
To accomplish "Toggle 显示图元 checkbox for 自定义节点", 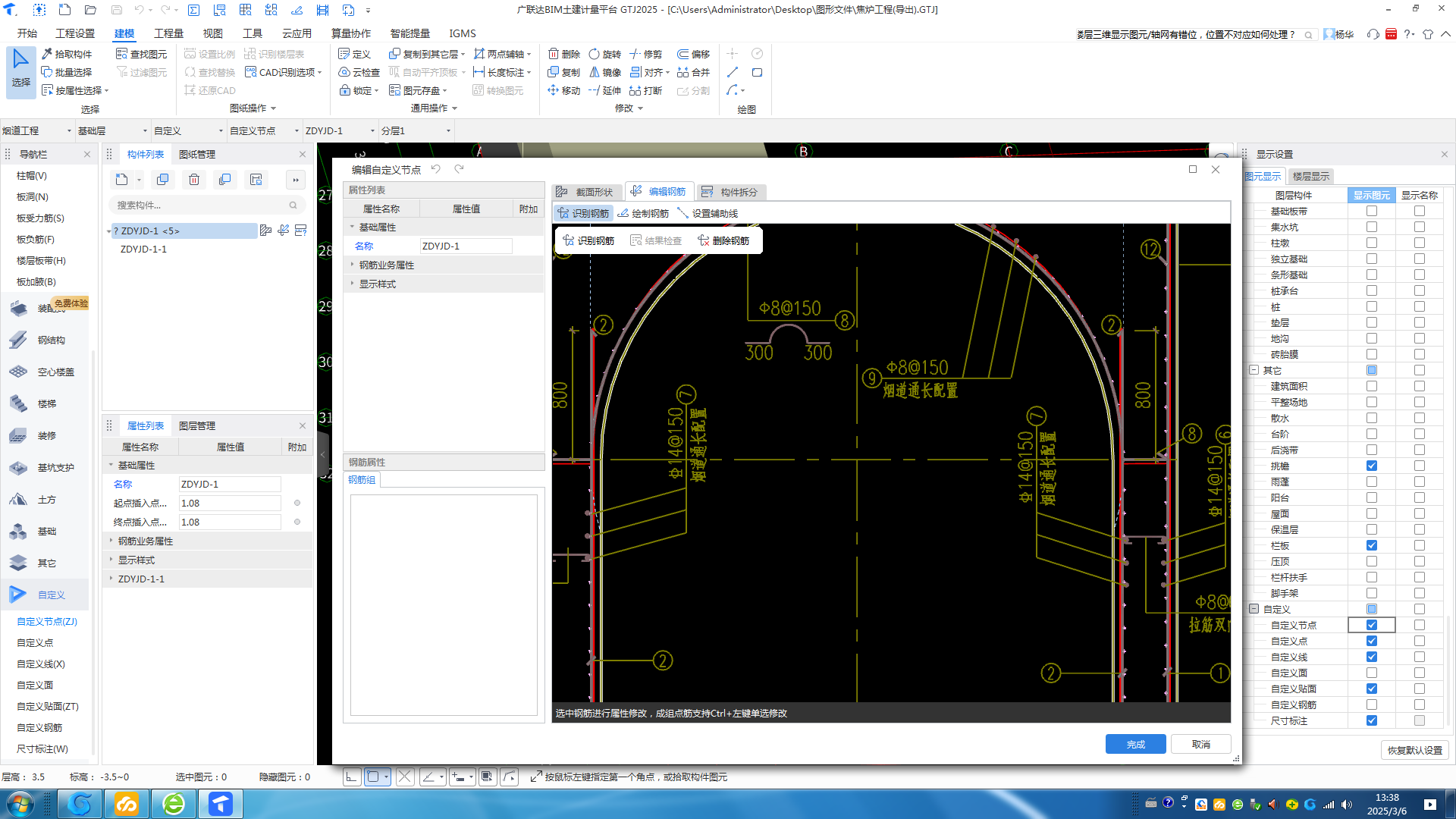I will [x=1371, y=625].
